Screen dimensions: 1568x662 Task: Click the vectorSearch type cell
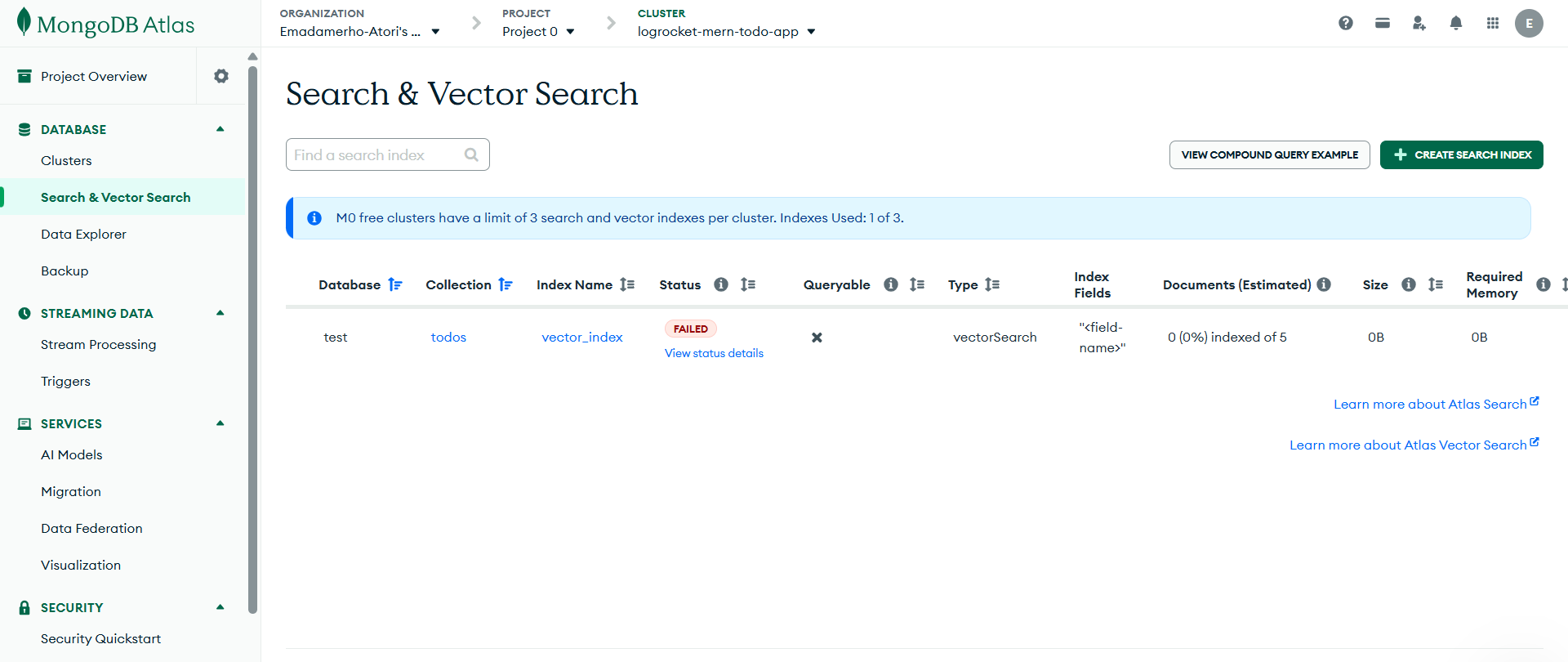pos(995,338)
